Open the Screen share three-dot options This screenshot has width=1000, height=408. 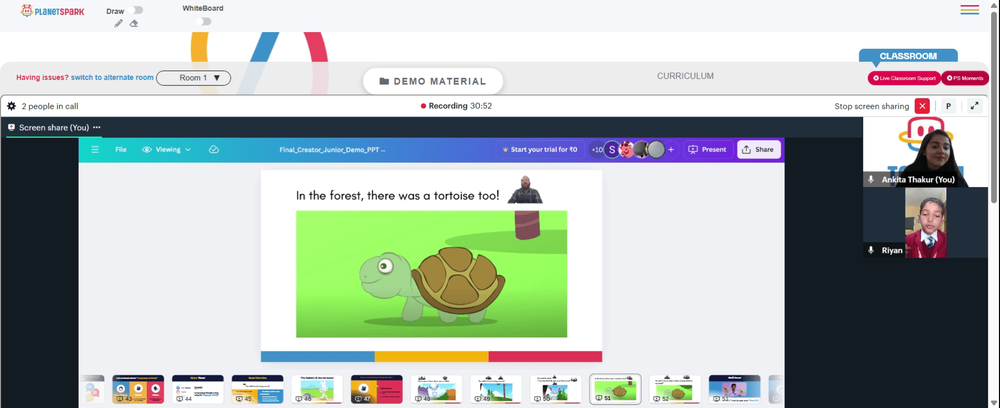point(97,128)
